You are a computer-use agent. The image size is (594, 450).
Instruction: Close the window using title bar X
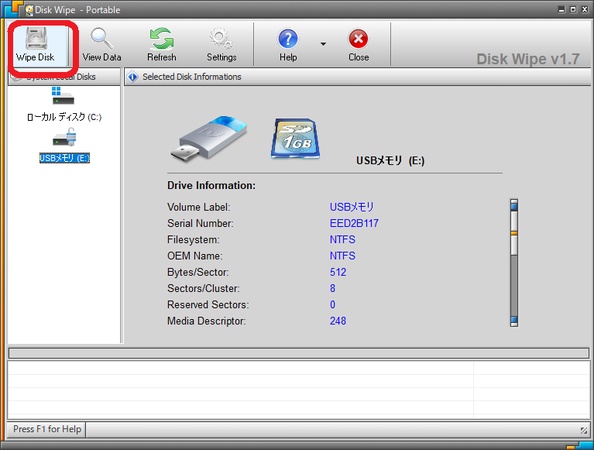[585, 10]
